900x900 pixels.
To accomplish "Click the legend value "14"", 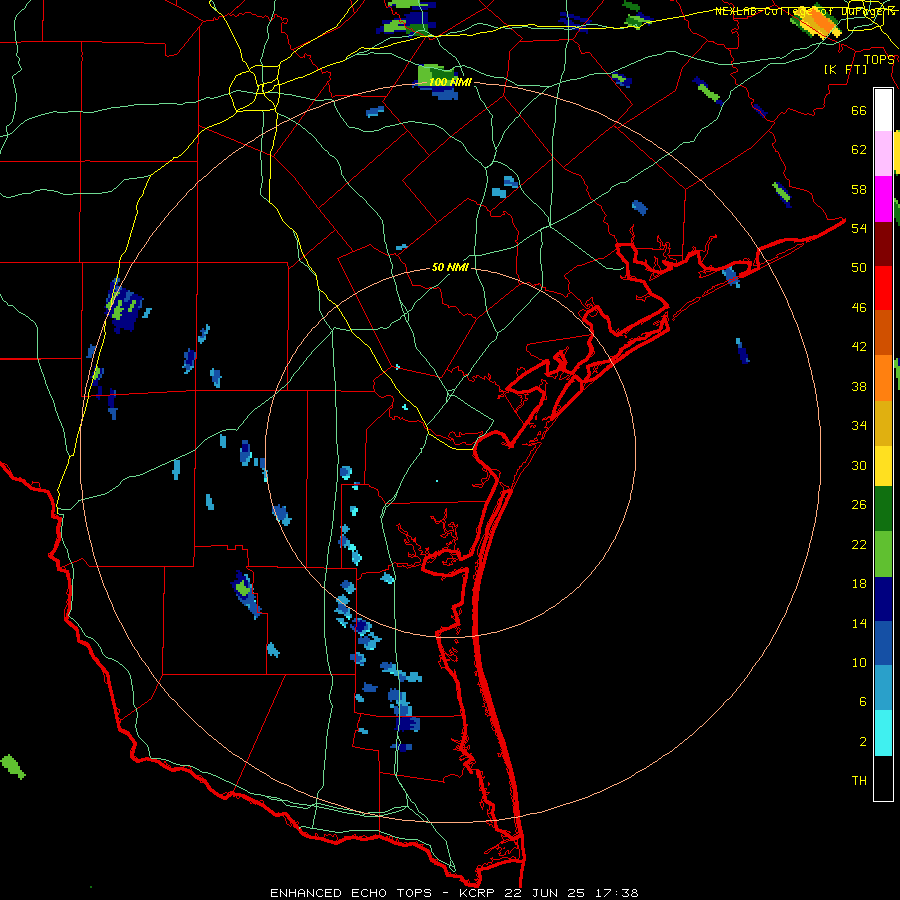I will pos(859,623).
